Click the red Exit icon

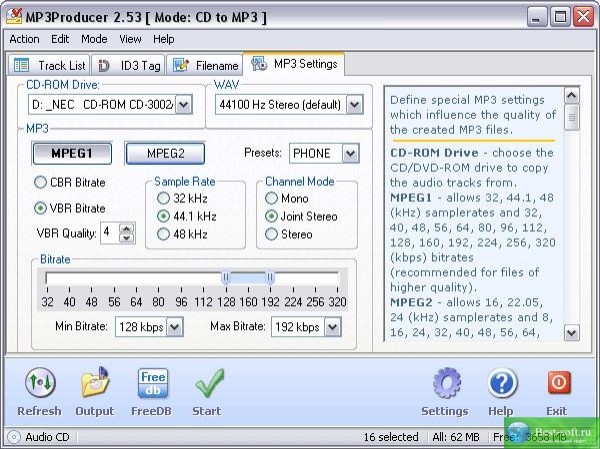[556, 384]
